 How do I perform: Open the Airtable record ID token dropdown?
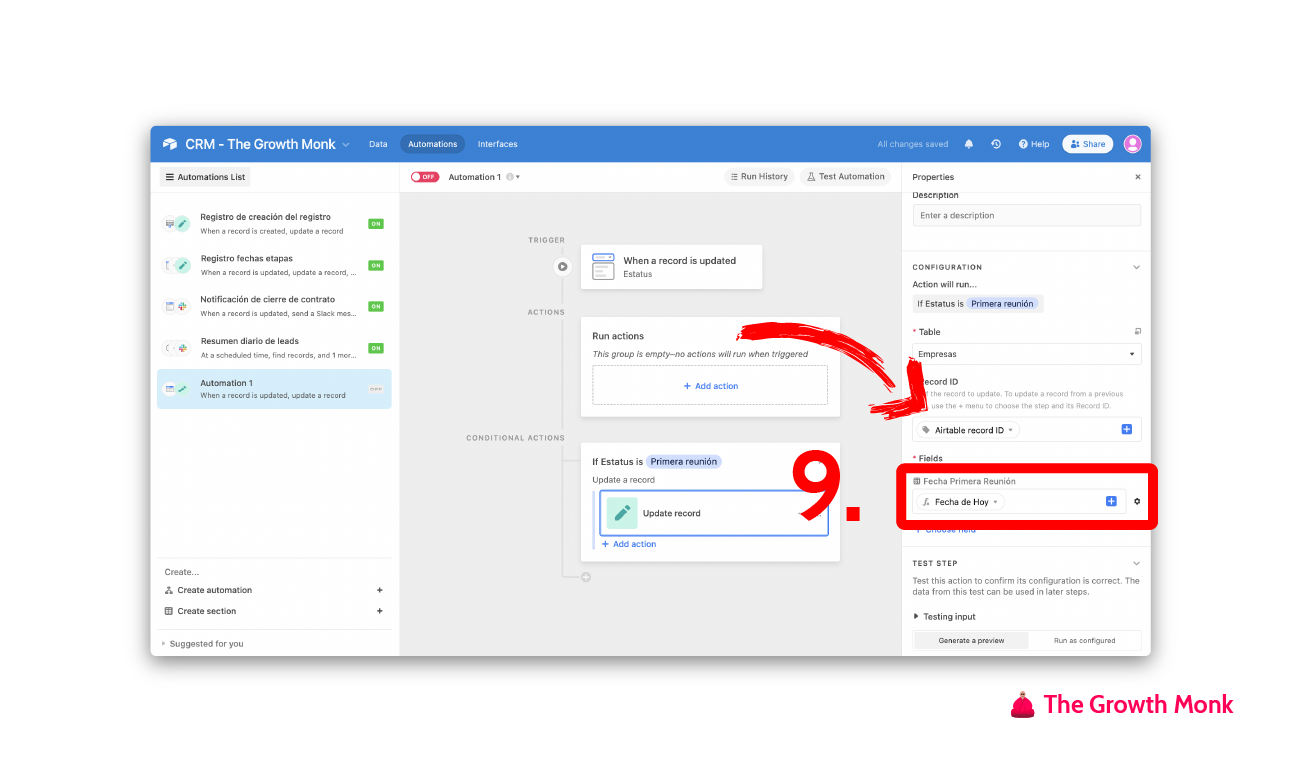click(x=968, y=430)
